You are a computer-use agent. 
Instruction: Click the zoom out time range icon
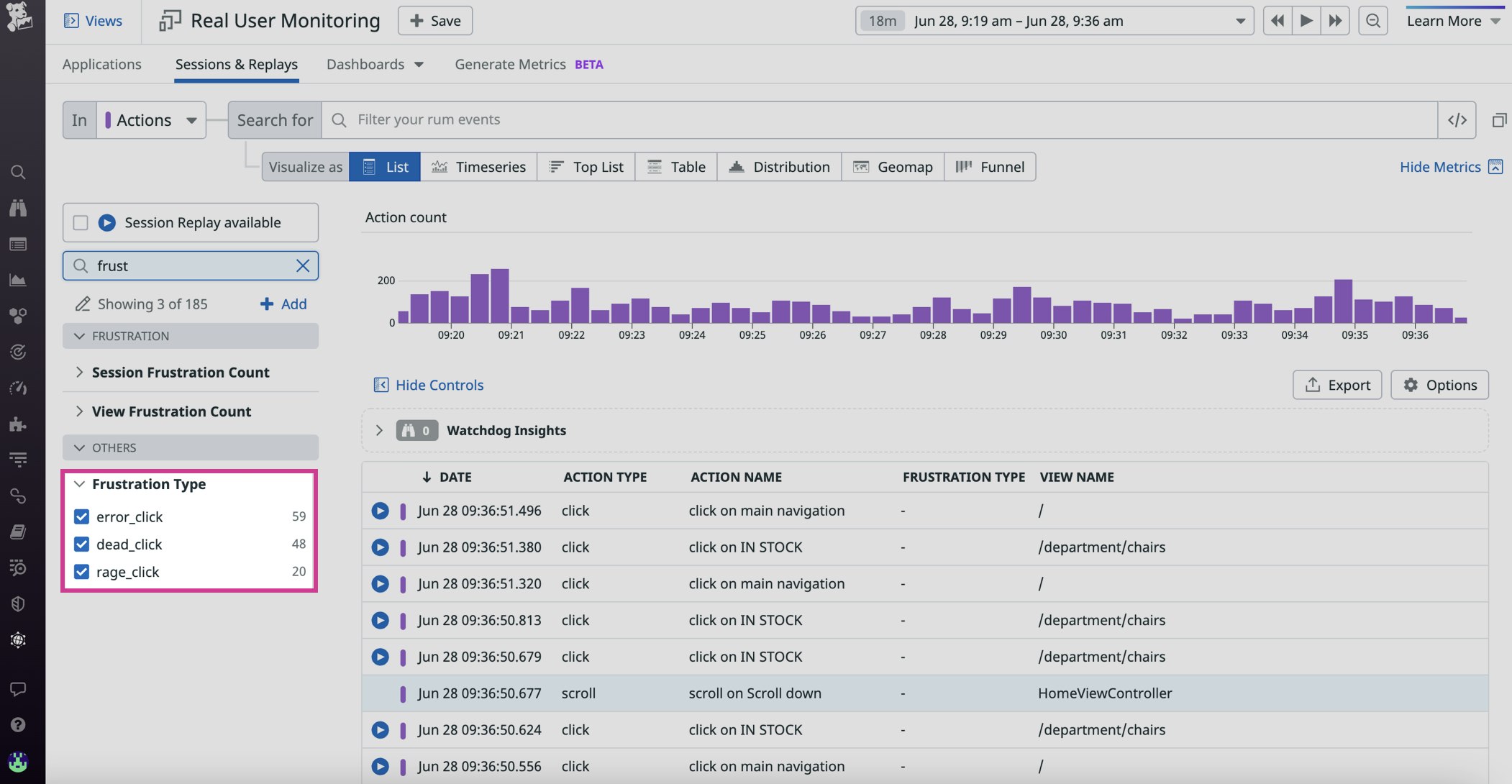pos(1372,21)
